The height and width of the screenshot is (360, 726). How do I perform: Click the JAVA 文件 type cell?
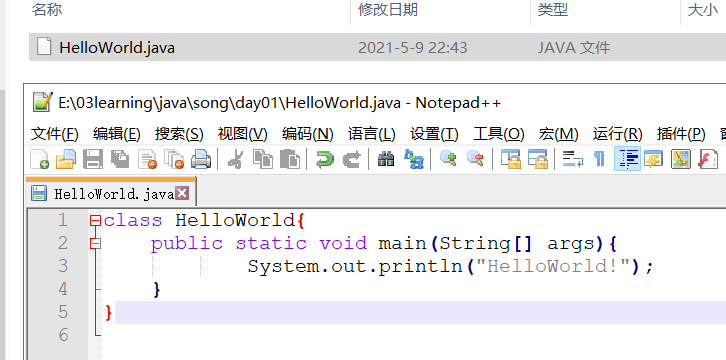(574, 47)
